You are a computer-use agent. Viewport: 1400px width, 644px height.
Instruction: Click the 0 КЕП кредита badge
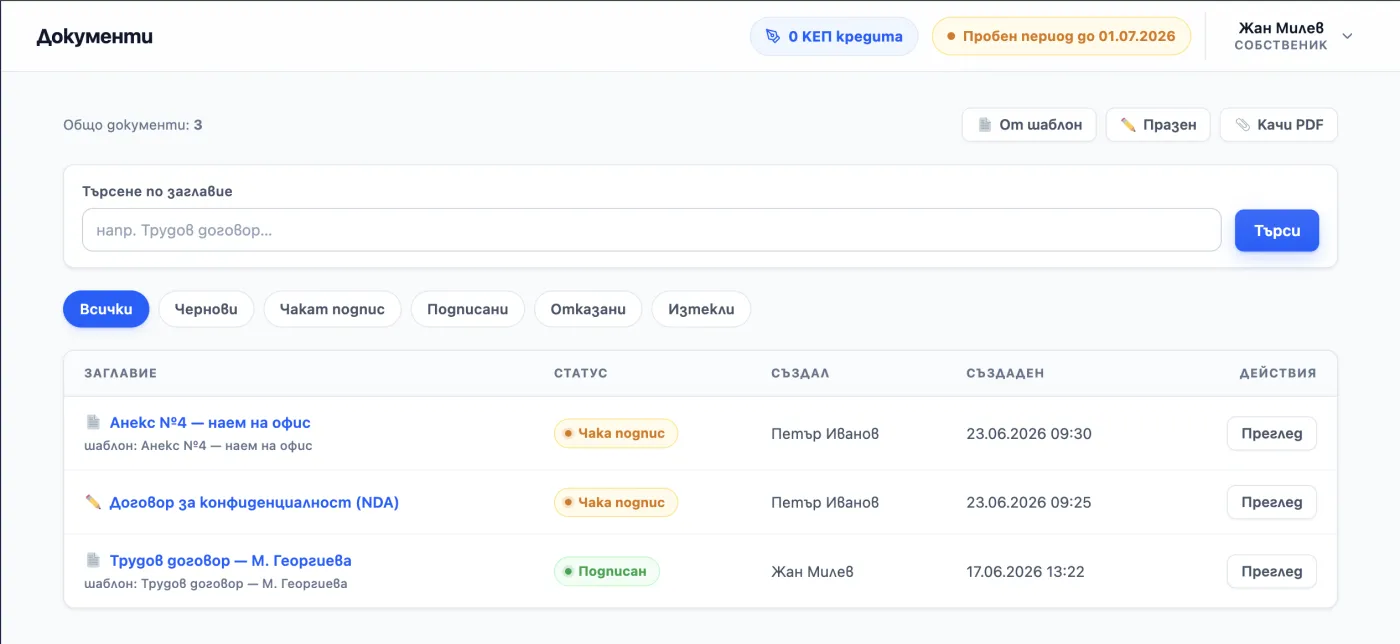(x=834, y=36)
